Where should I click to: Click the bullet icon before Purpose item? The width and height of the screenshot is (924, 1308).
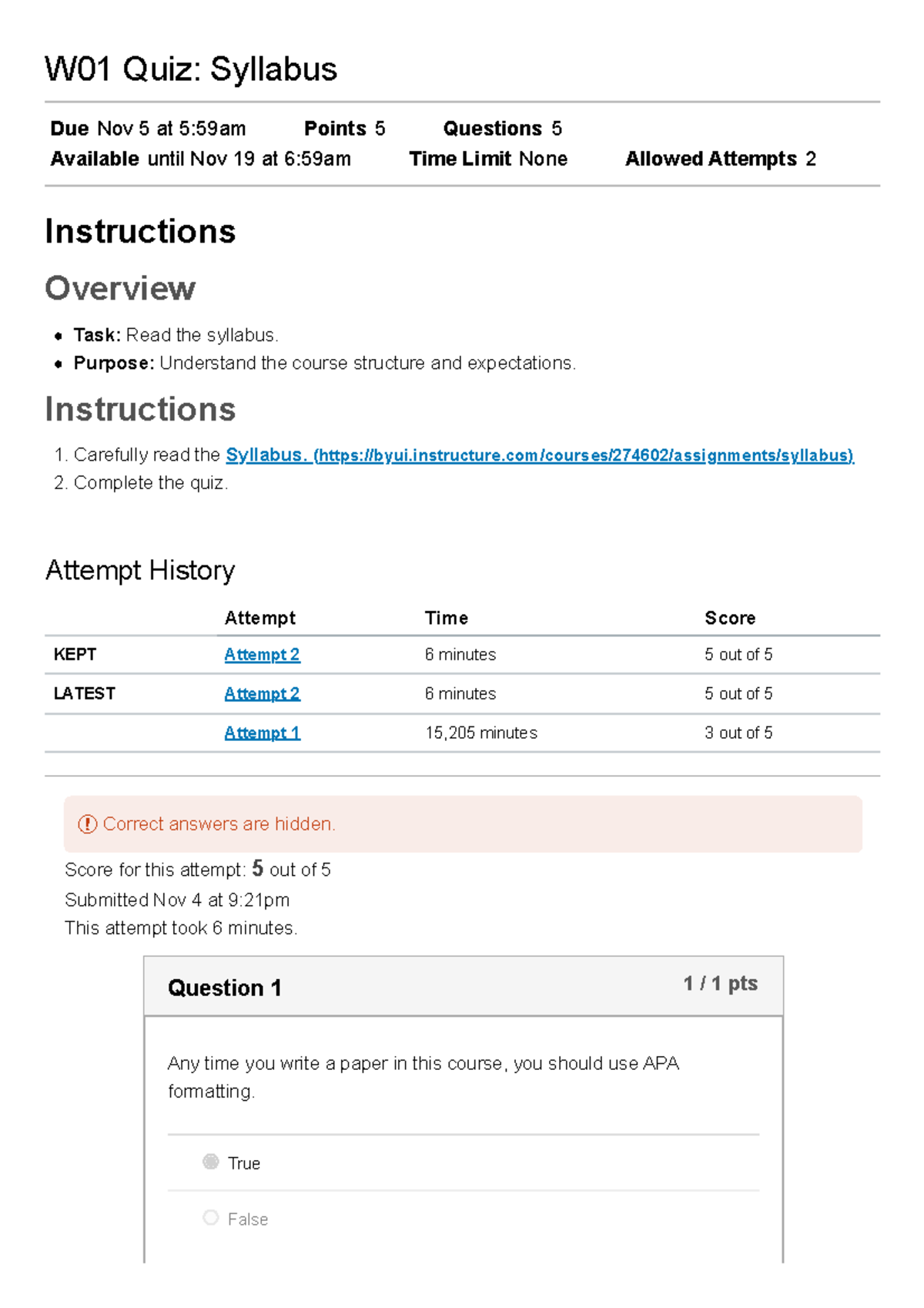click(56, 364)
